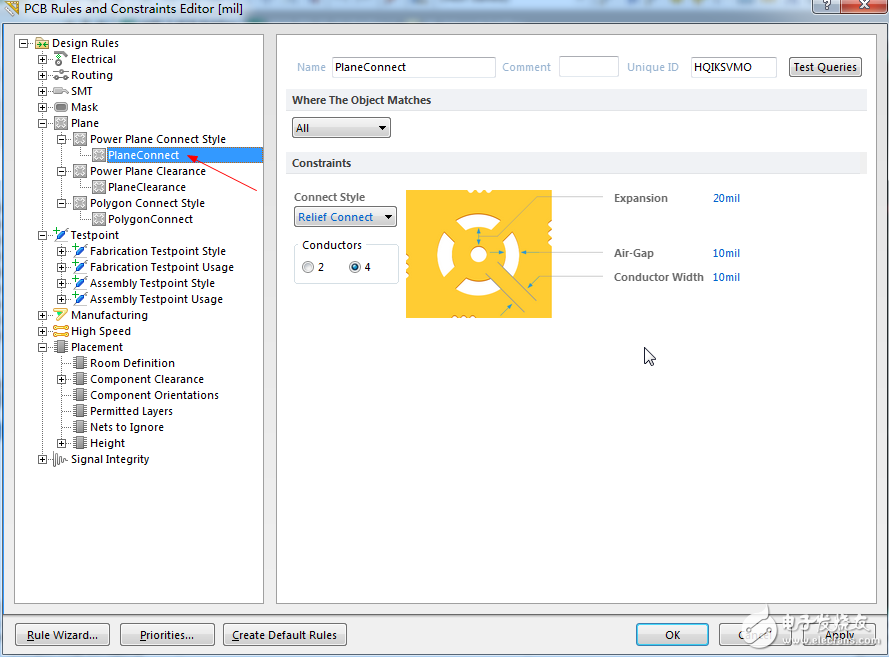889x657 pixels.
Task: Select the High Speed category label
Action: click(101, 331)
